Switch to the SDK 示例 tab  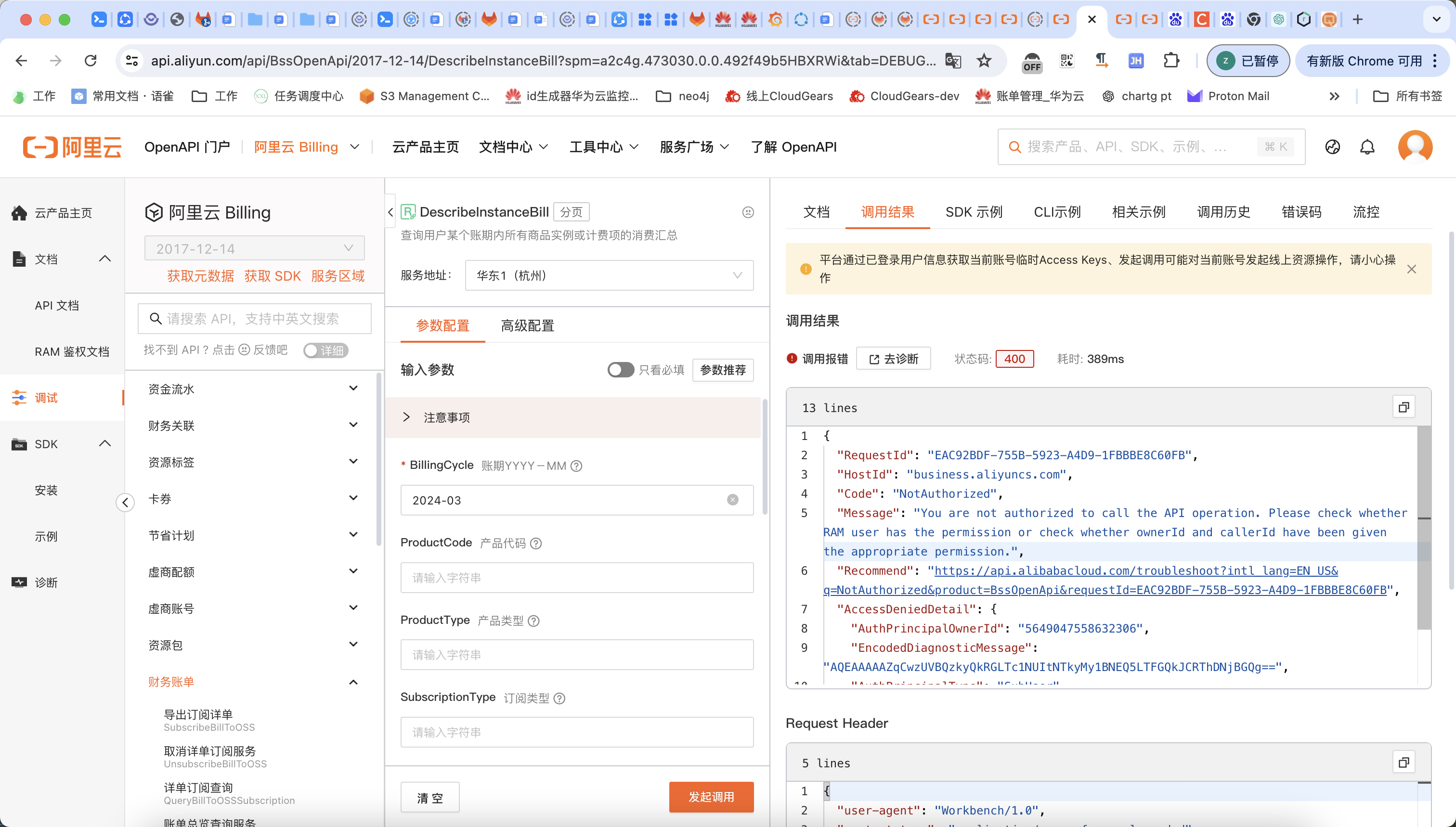click(x=974, y=212)
